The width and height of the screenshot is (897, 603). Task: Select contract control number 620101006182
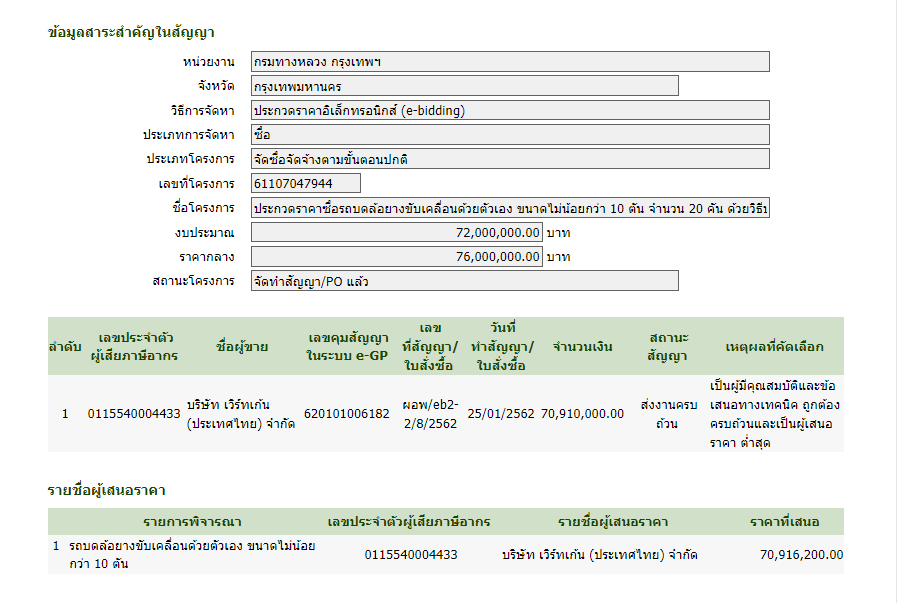pos(346,413)
